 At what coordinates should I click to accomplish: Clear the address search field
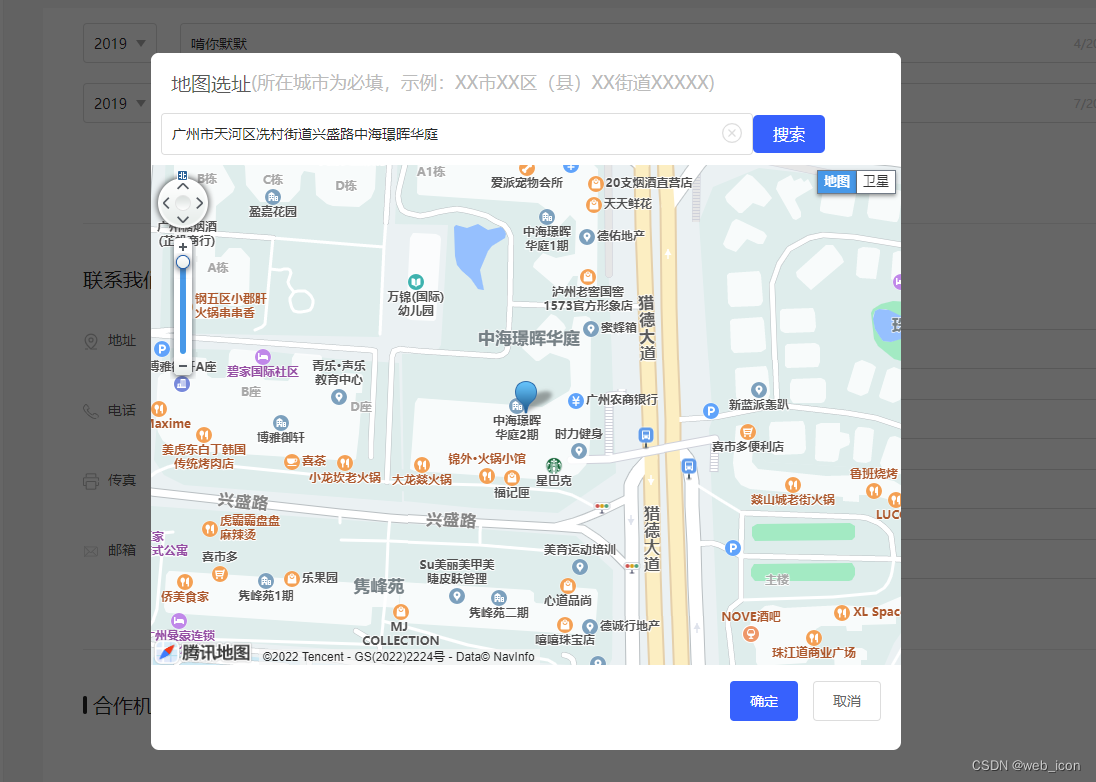(731, 133)
